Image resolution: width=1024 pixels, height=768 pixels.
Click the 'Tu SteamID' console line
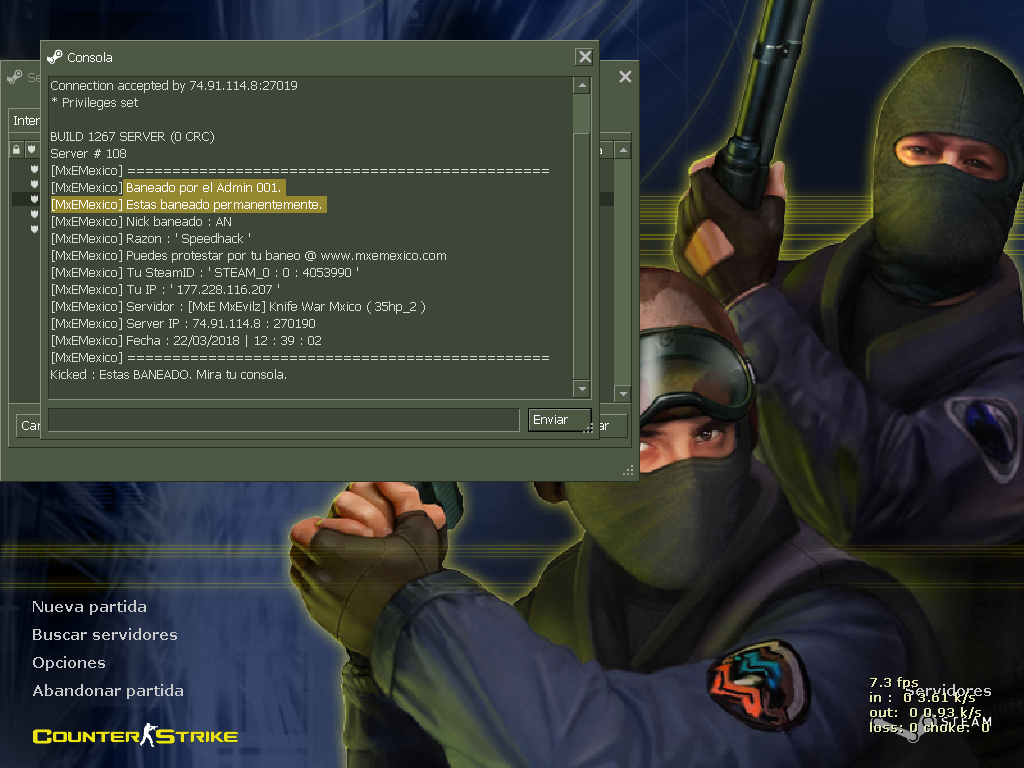click(204, 272)
